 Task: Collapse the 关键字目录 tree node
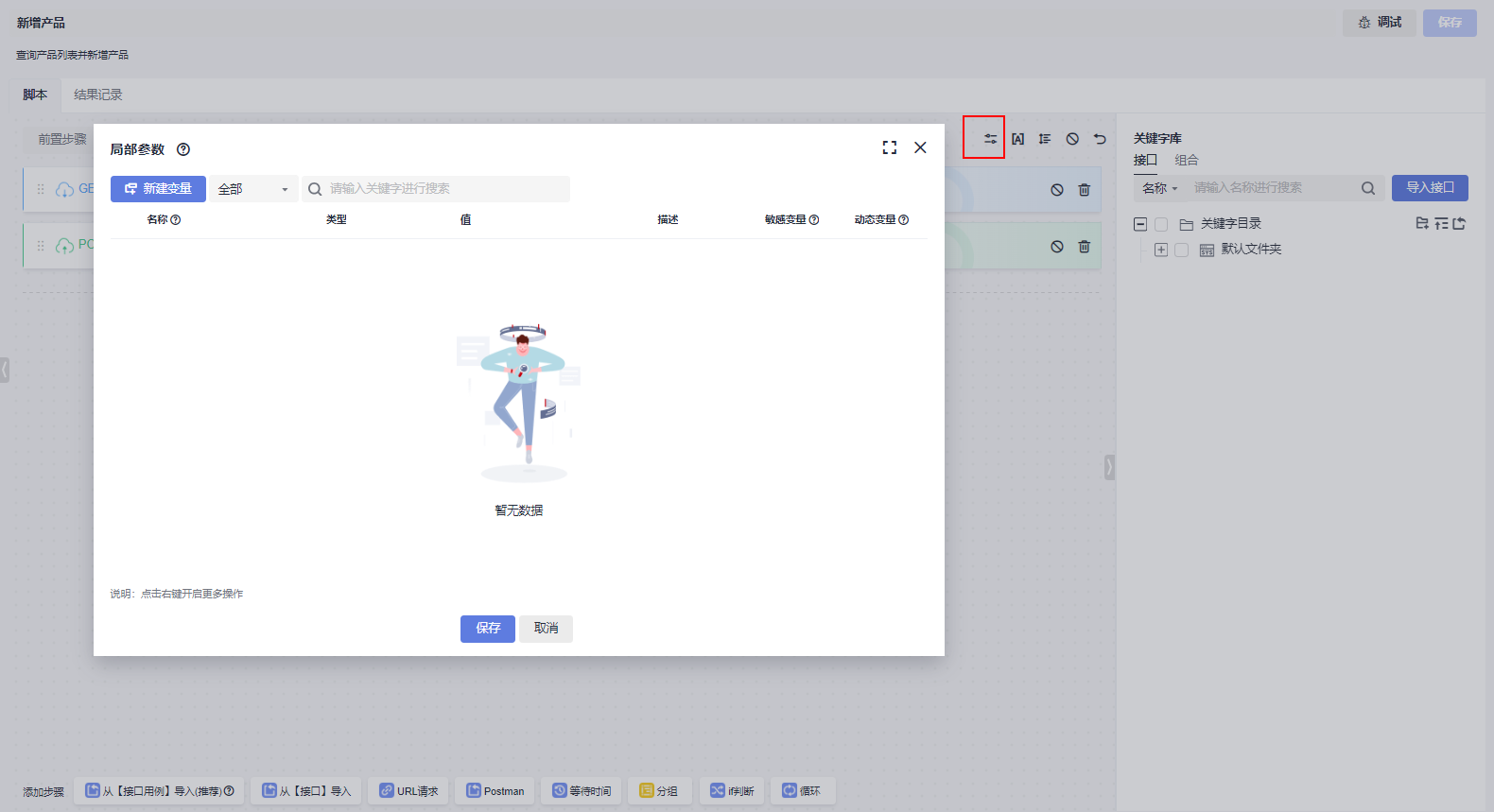coord(1140,225)
